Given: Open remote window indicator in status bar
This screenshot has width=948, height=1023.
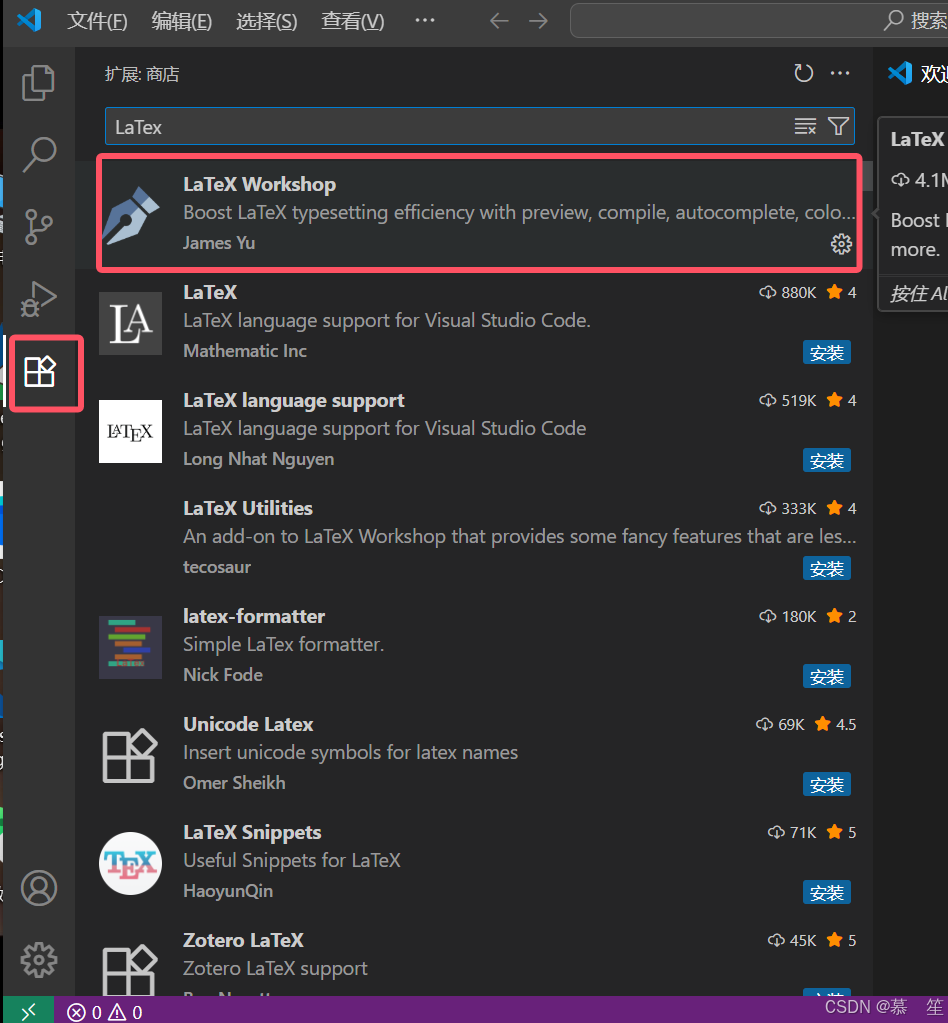Looking at the screenshot, I should tap(29, 1011).
